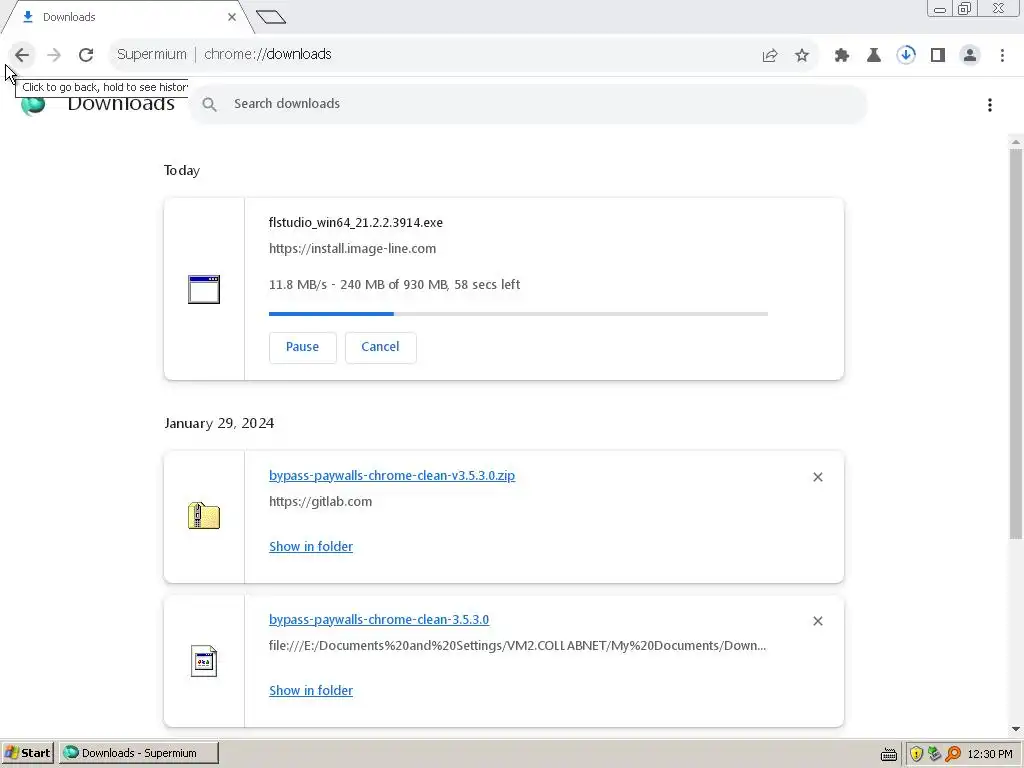Click the download speed status text
The width and height of the screenshot is (1024, 768).
click(394, 285)
